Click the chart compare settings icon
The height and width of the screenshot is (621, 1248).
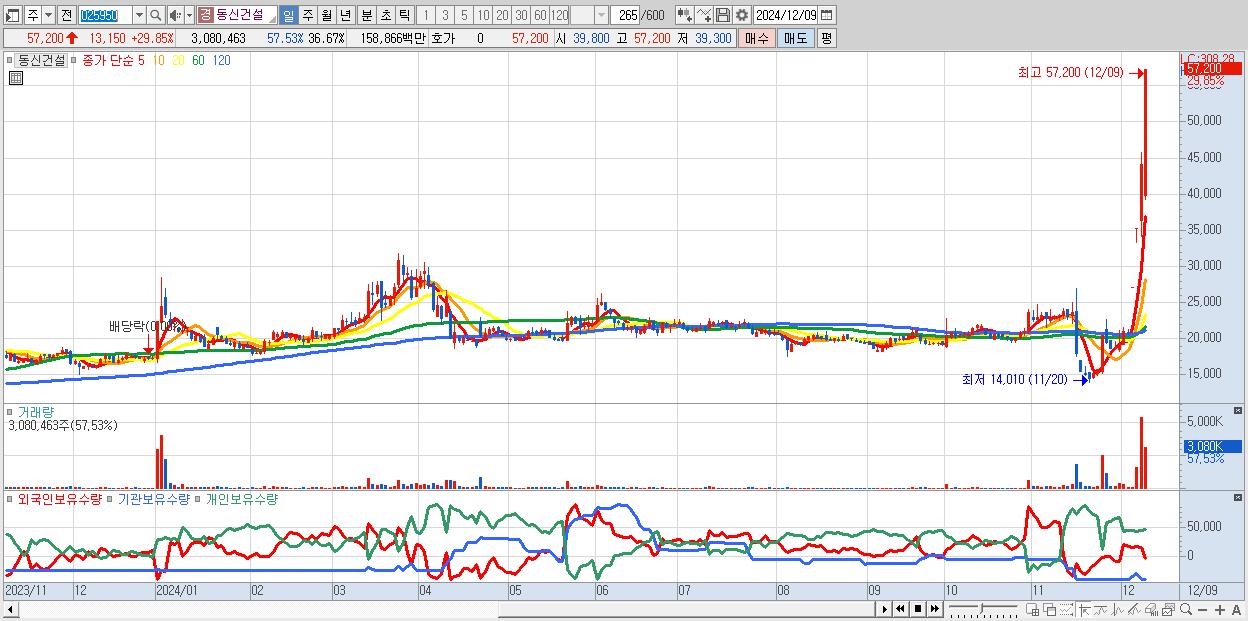(684, 15)
